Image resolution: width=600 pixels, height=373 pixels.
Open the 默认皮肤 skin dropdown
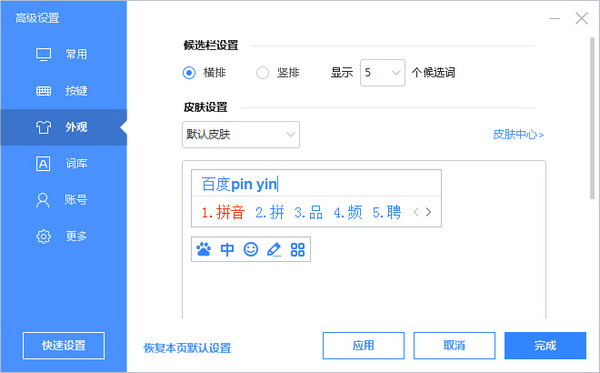(x=241, y=135)
